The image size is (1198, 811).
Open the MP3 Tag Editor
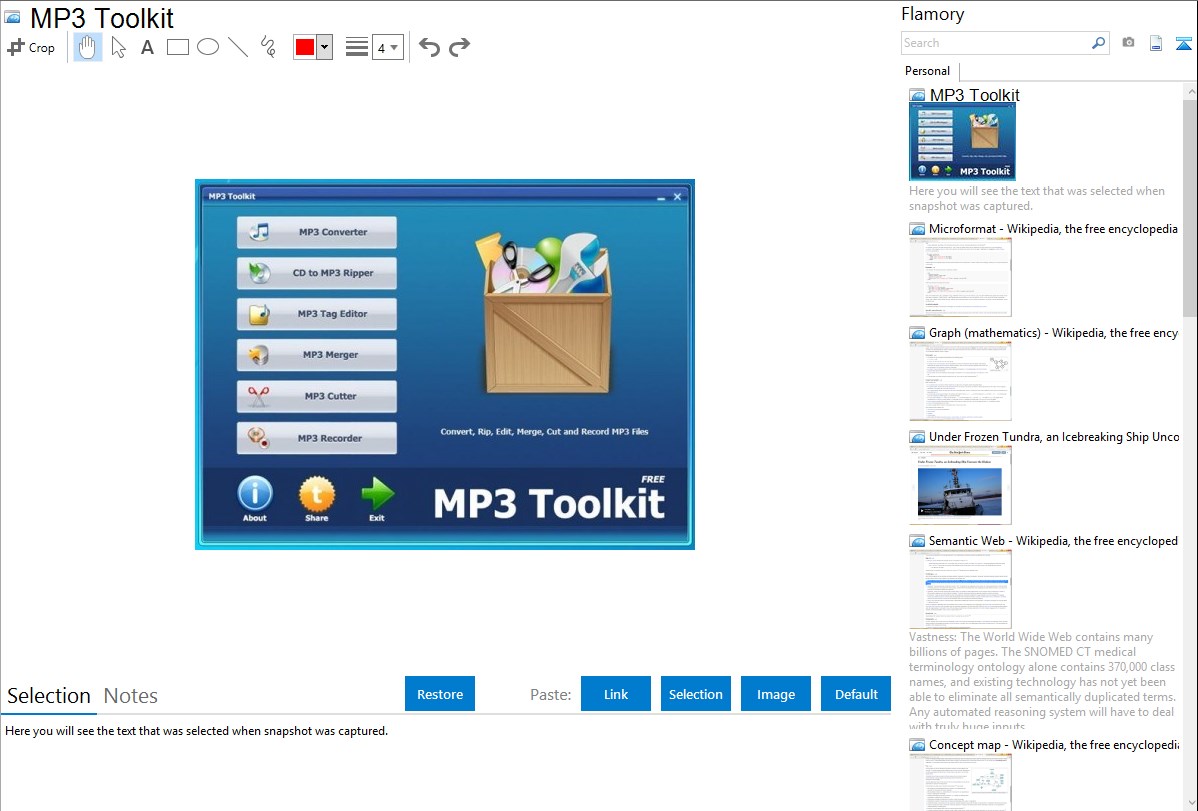coord(316,314)
